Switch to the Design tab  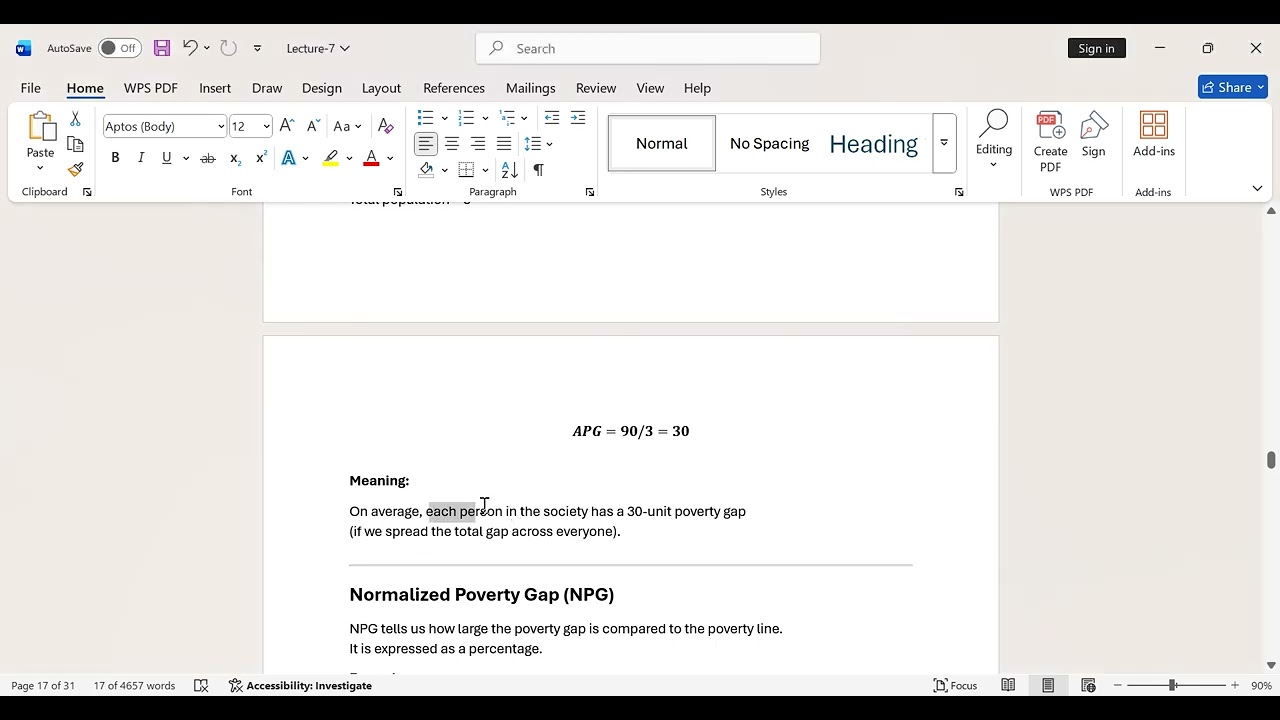coord(322,88)
